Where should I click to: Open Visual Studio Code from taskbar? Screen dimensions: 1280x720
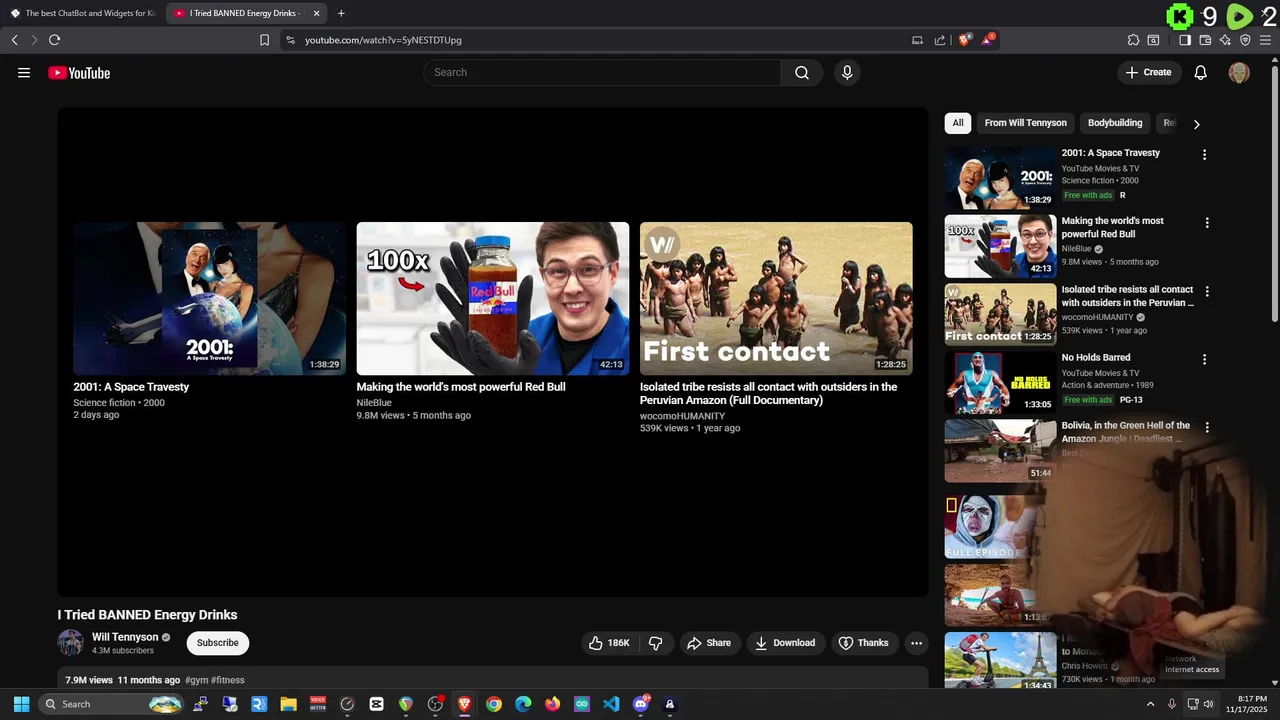pyautogui.click(x=611, y=704)
